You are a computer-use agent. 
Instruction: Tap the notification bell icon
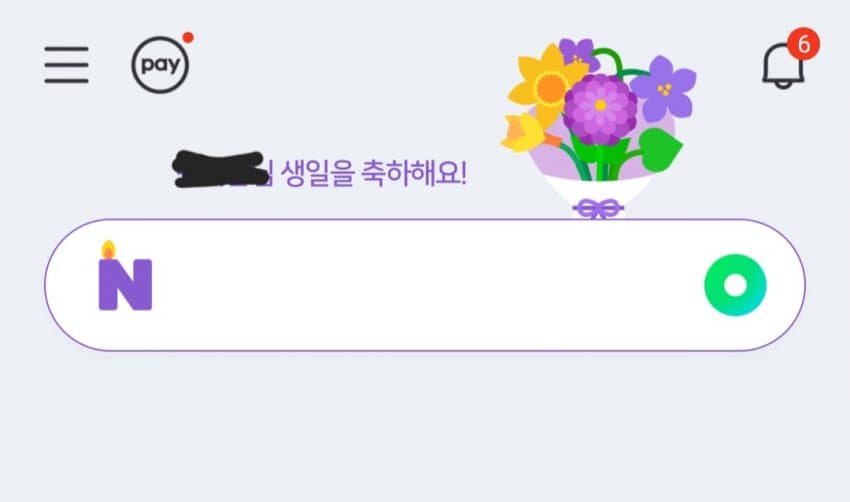(783, 66)
